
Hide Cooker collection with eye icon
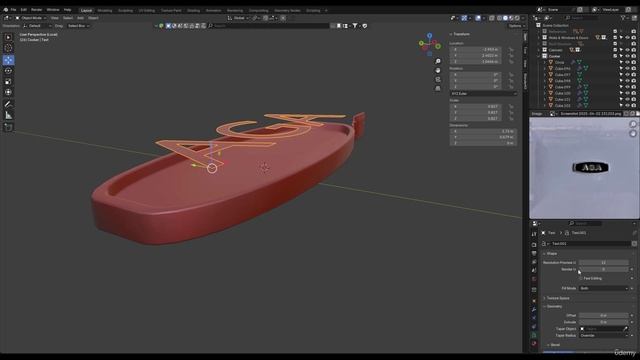627,56
